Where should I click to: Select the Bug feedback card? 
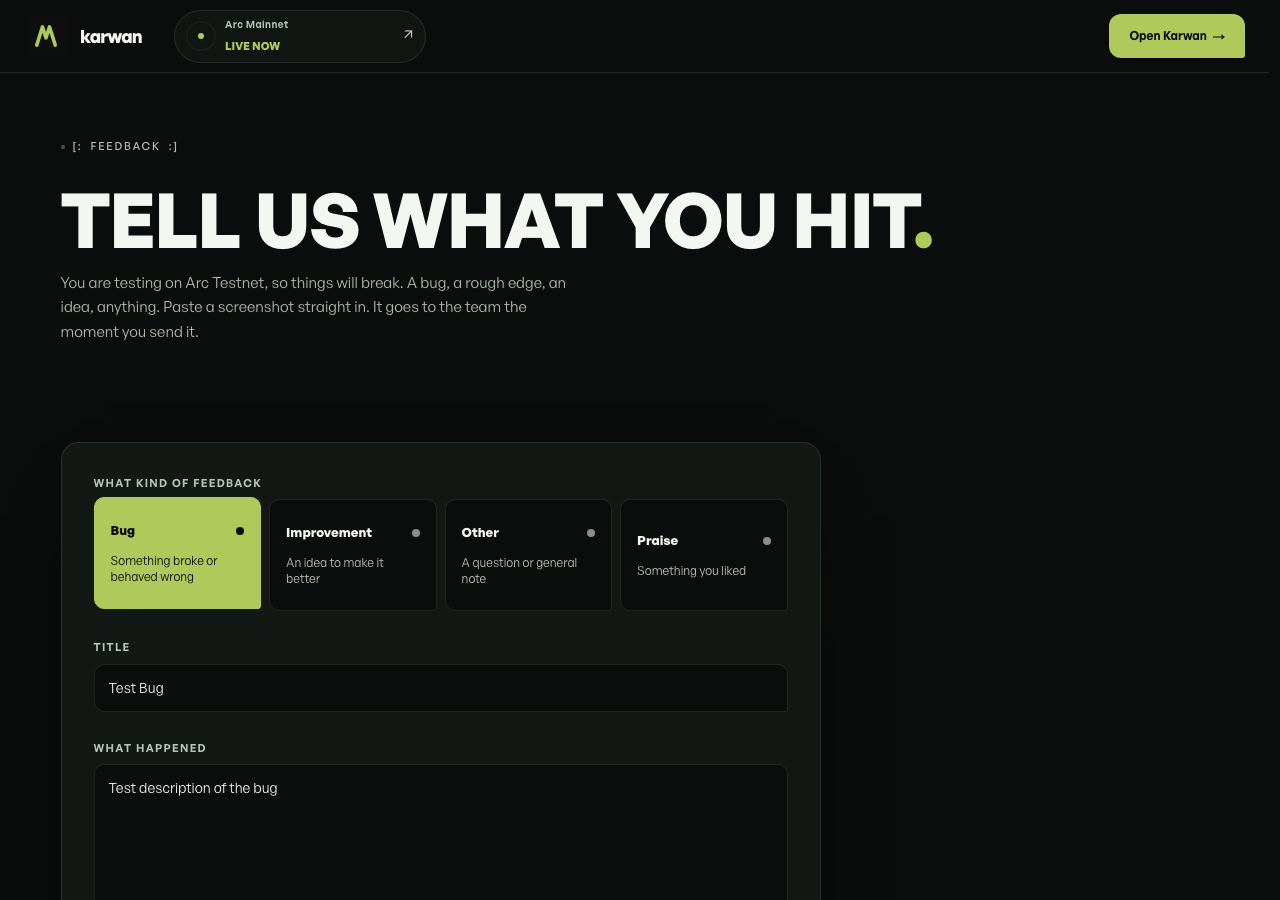point(177,553)
